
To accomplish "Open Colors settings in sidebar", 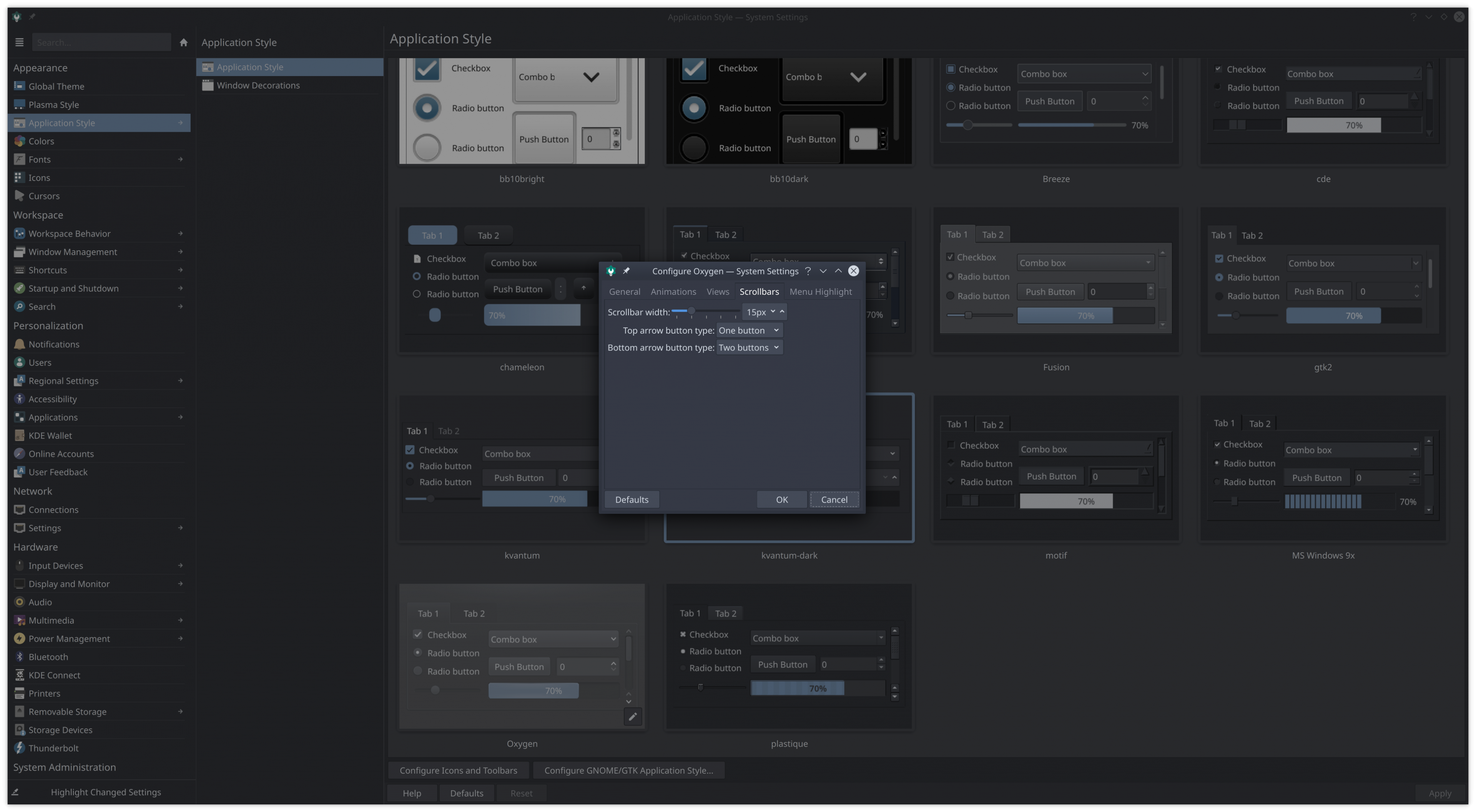I will (41, 141).
